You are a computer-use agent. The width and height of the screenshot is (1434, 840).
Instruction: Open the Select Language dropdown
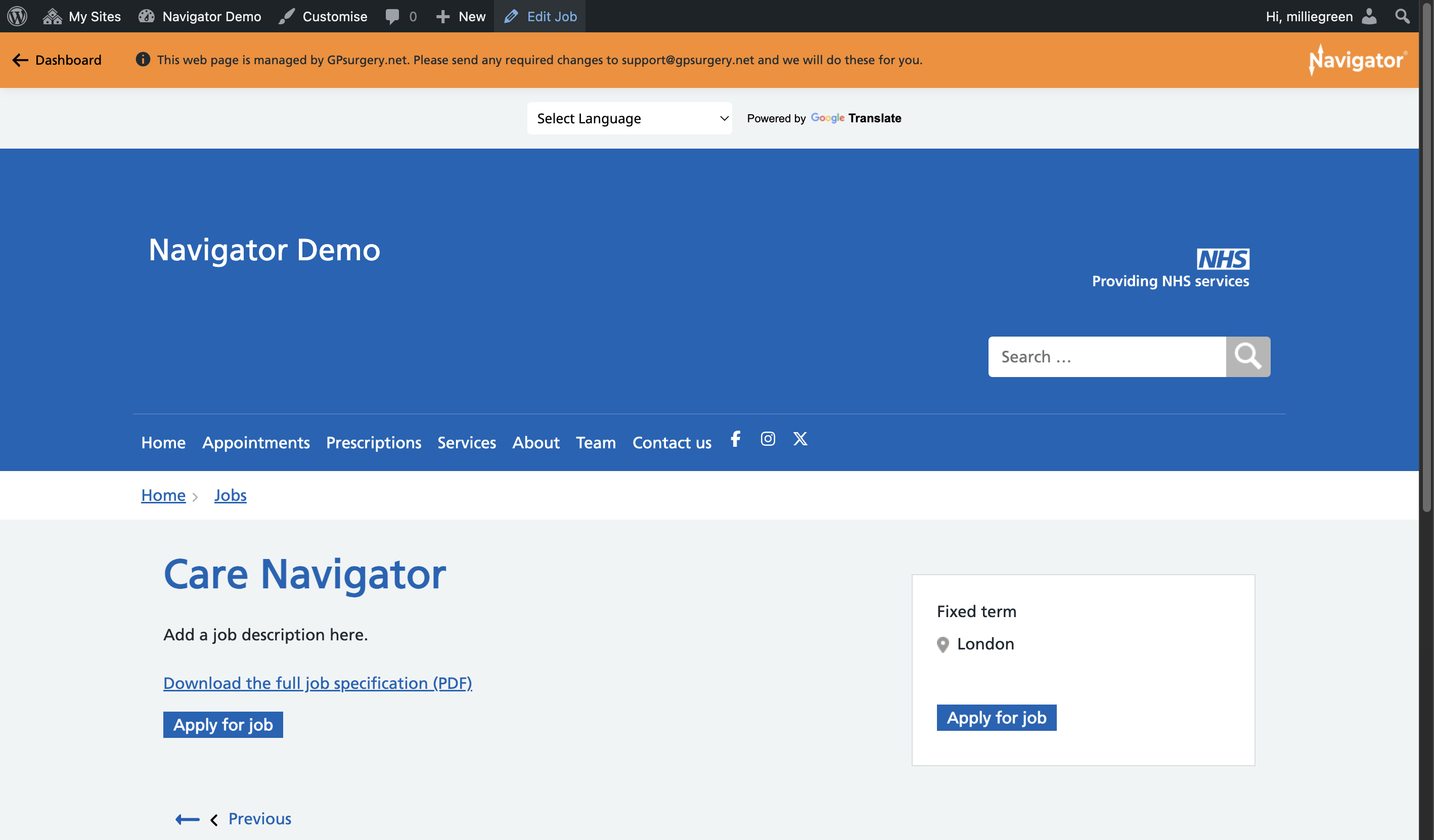point(630,118)
